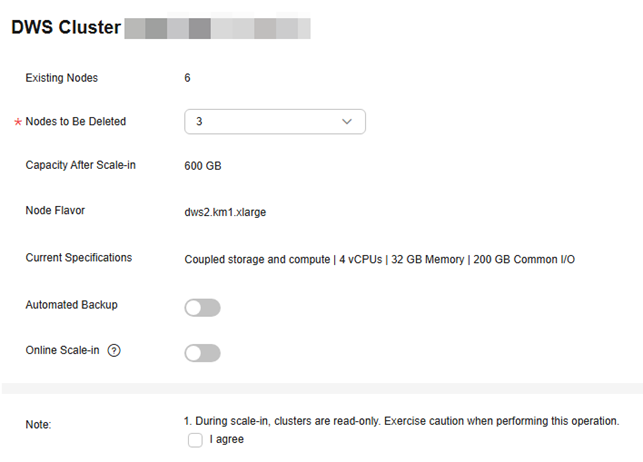Click the dws2.km1.xlarge node flavor text
The image size is (643, 462).
[225, 212]
